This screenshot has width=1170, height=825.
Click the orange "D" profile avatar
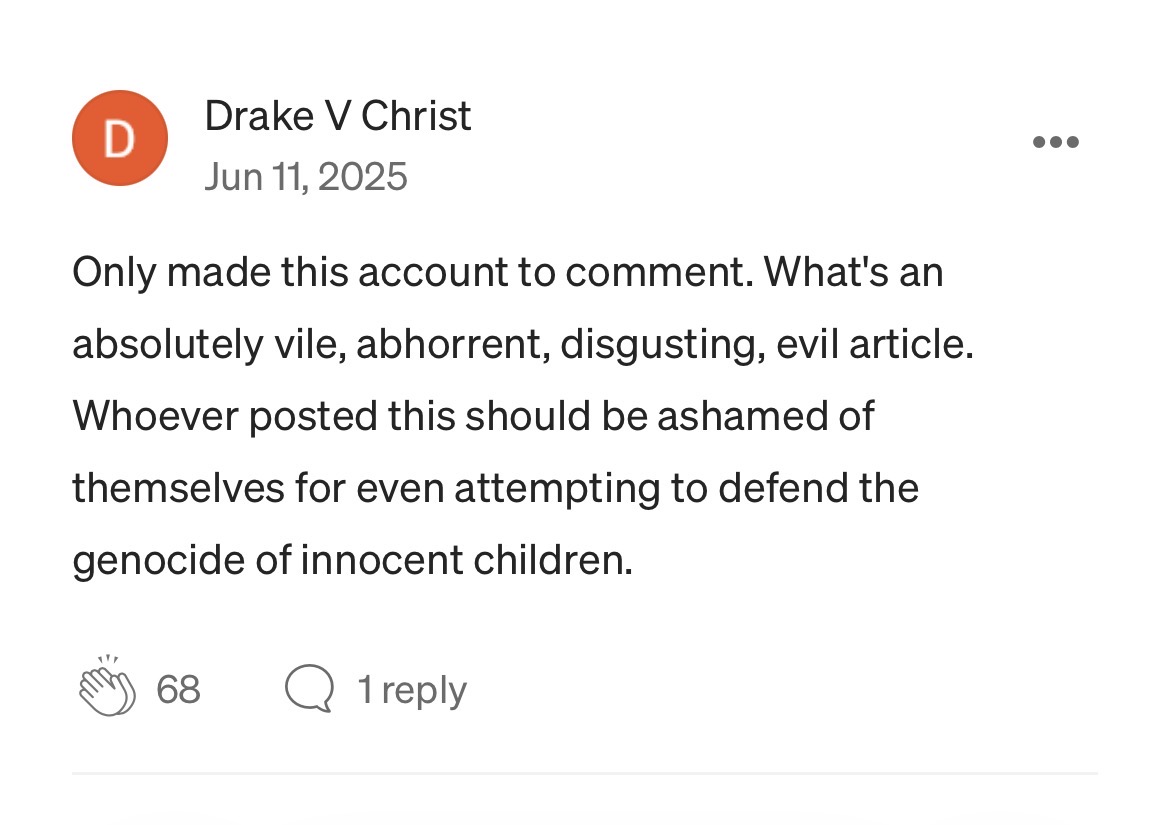[119, 138]
